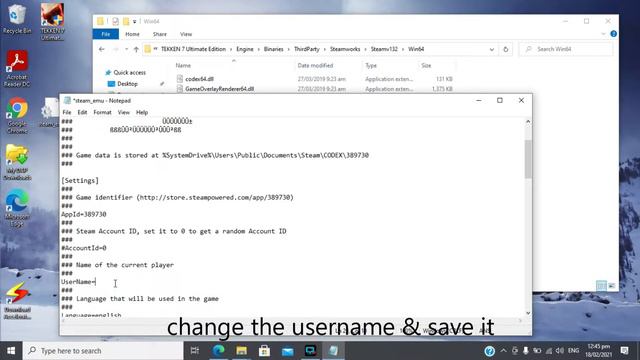Image resolution: width=640 pixels, height=360 pixels.
Task: Click the Explorer up-directory arrow
Action: (136, 49)
